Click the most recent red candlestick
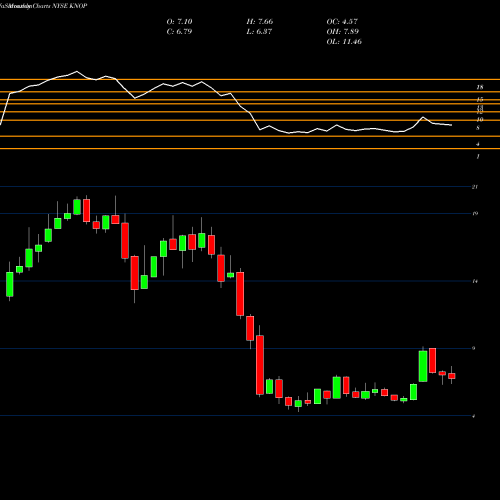This screenshot has width=500, height=500. coord(452,376)
